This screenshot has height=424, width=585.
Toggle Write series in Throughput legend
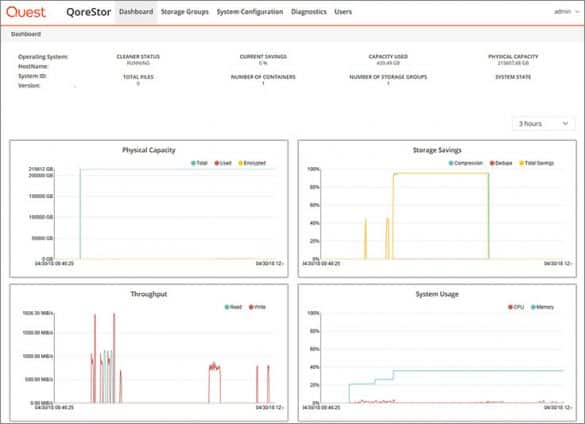coord(257,307)
